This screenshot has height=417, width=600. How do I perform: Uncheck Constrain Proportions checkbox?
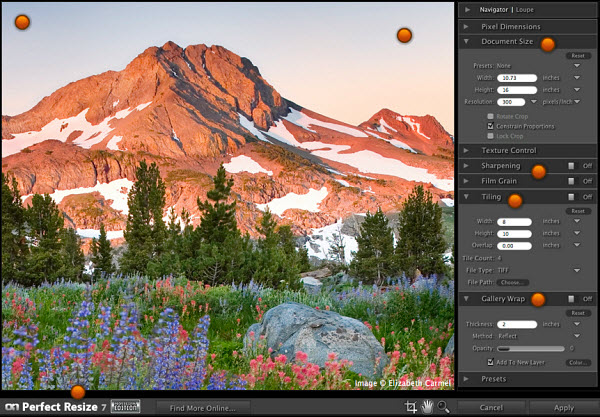pos(489,126)
